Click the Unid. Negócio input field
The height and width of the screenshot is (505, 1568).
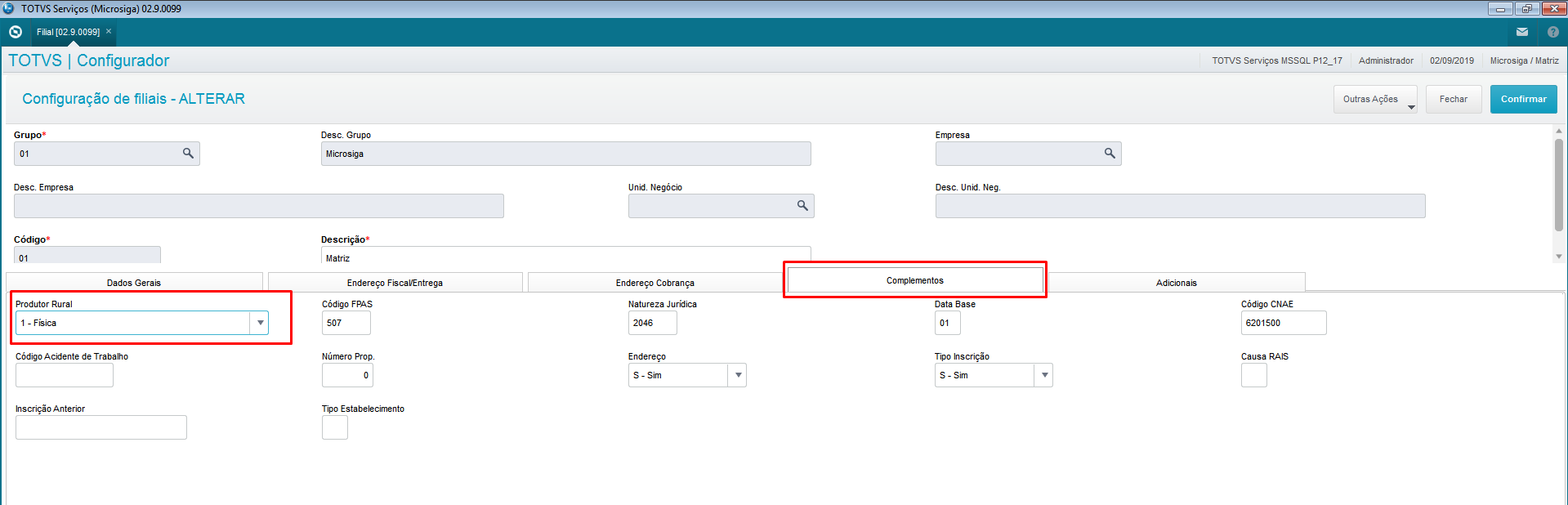[721, 206]
